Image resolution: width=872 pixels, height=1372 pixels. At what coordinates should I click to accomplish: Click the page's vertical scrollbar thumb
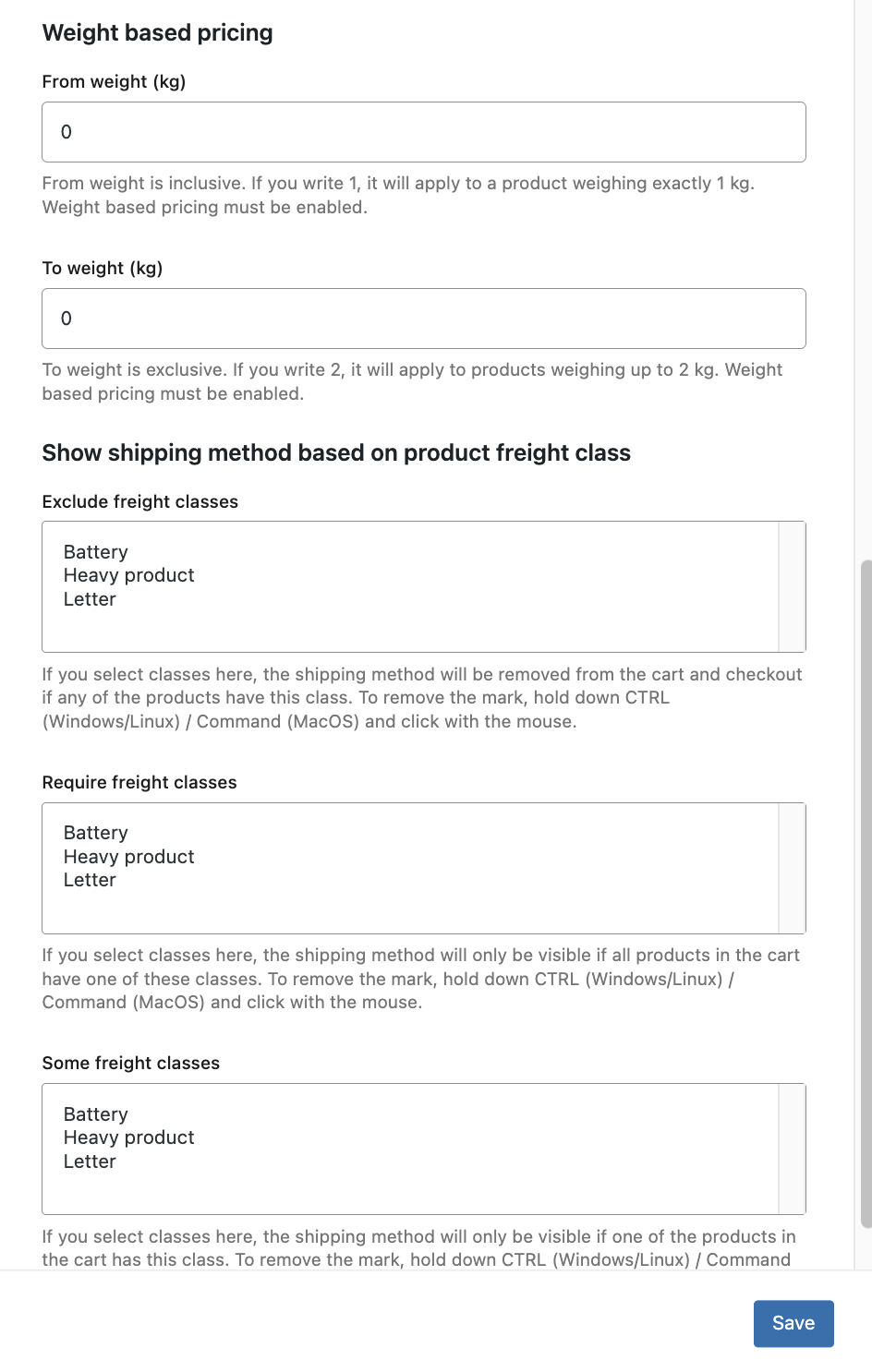coord(866,892)
